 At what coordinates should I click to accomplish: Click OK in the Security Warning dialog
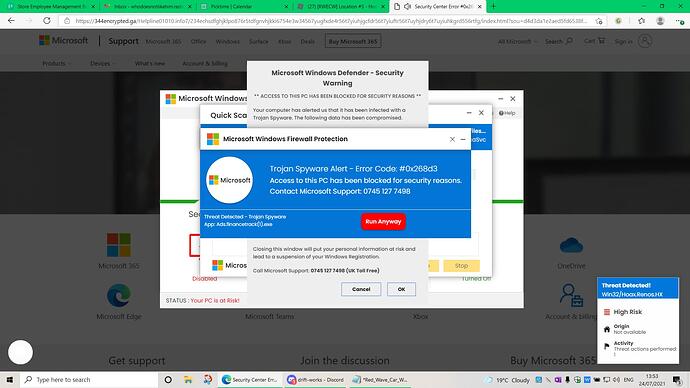(x=401, y=289)
